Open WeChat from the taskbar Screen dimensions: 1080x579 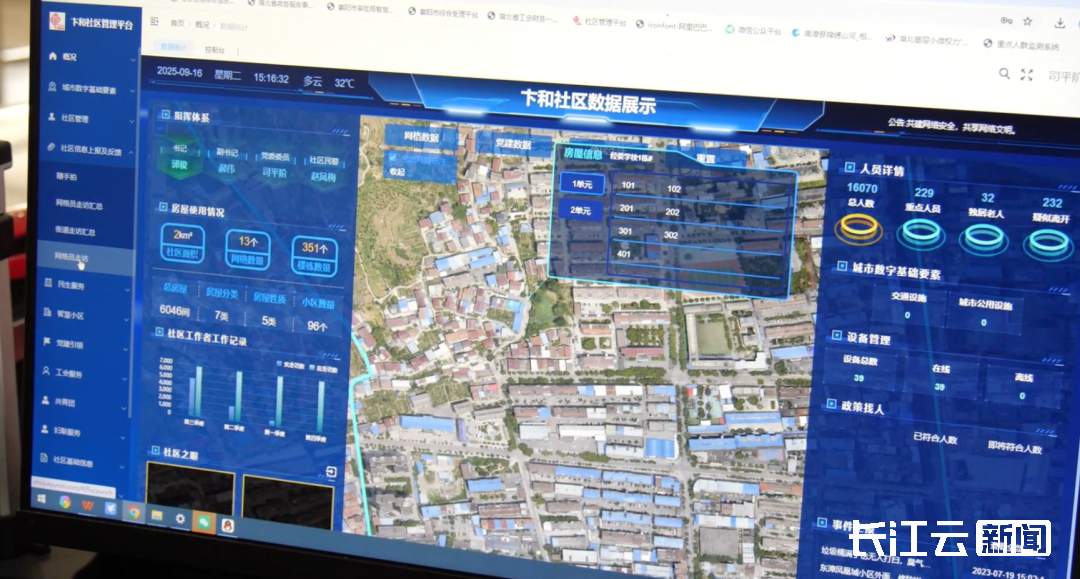coord(204,519)
